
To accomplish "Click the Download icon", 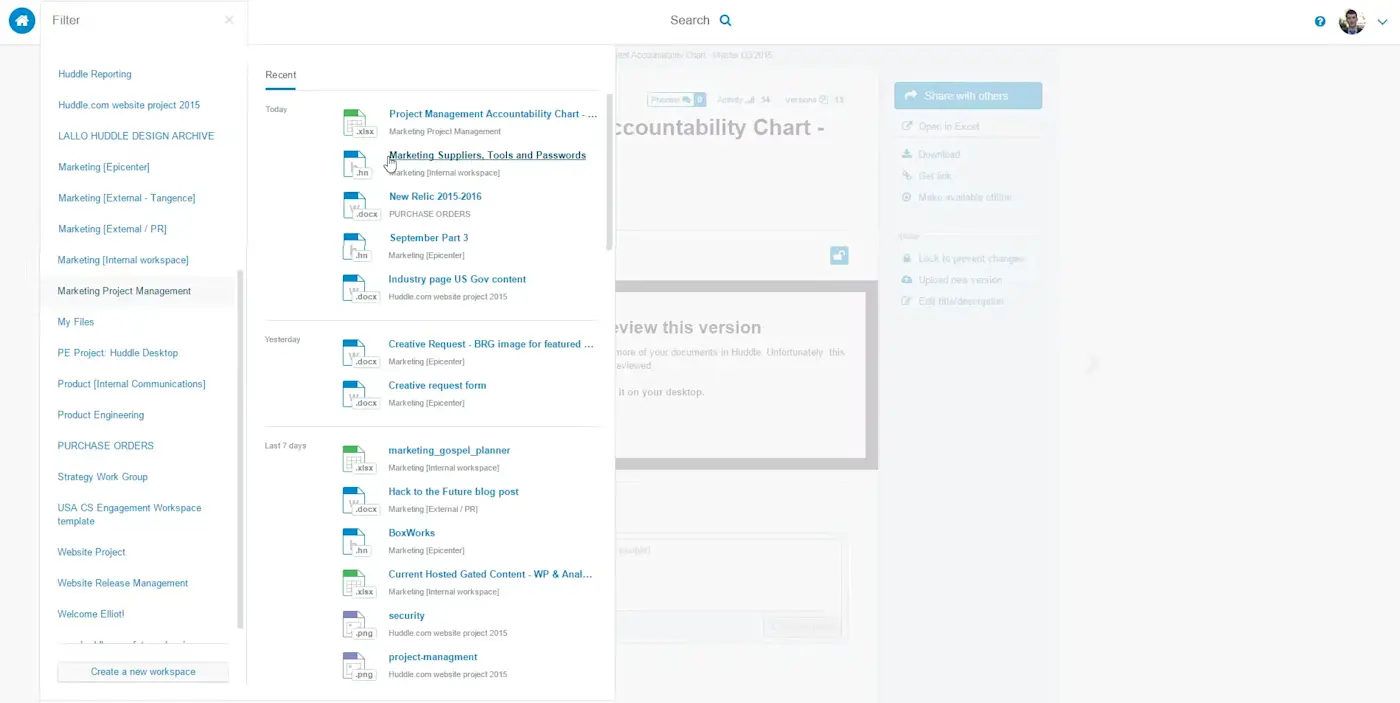I will (x=907, y=154).
